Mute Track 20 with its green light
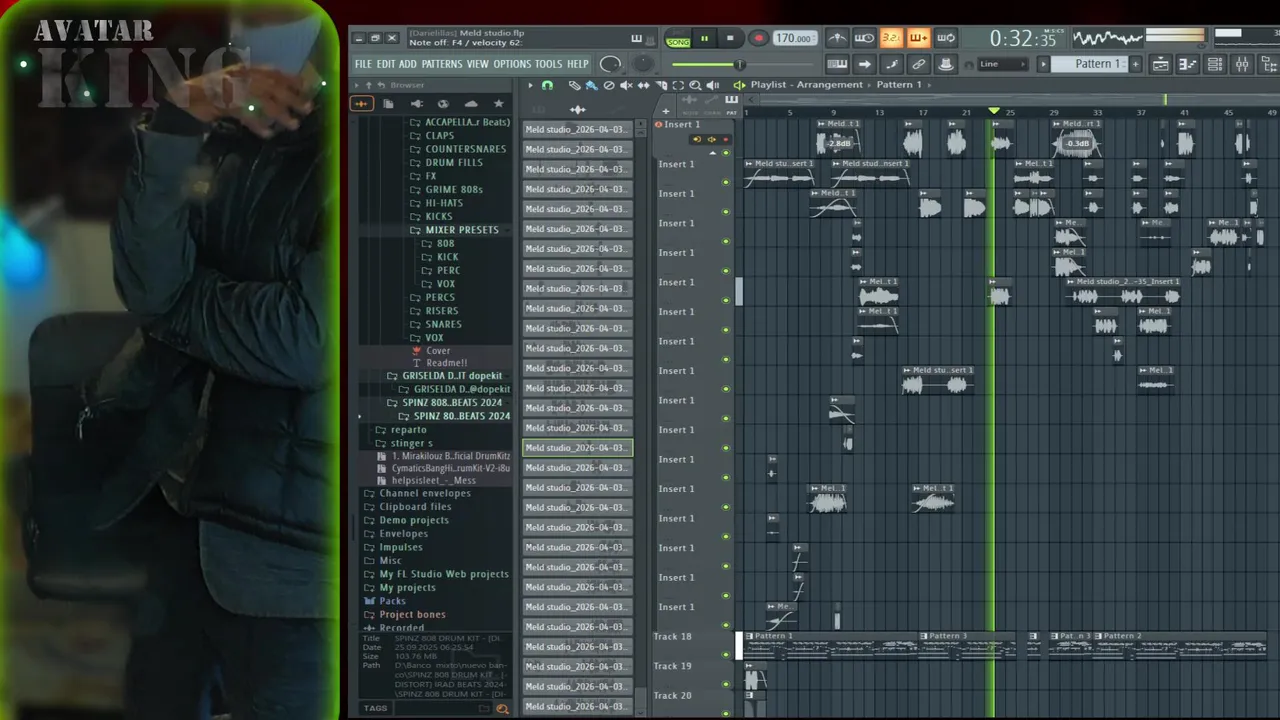 click(x=726, y=712)
